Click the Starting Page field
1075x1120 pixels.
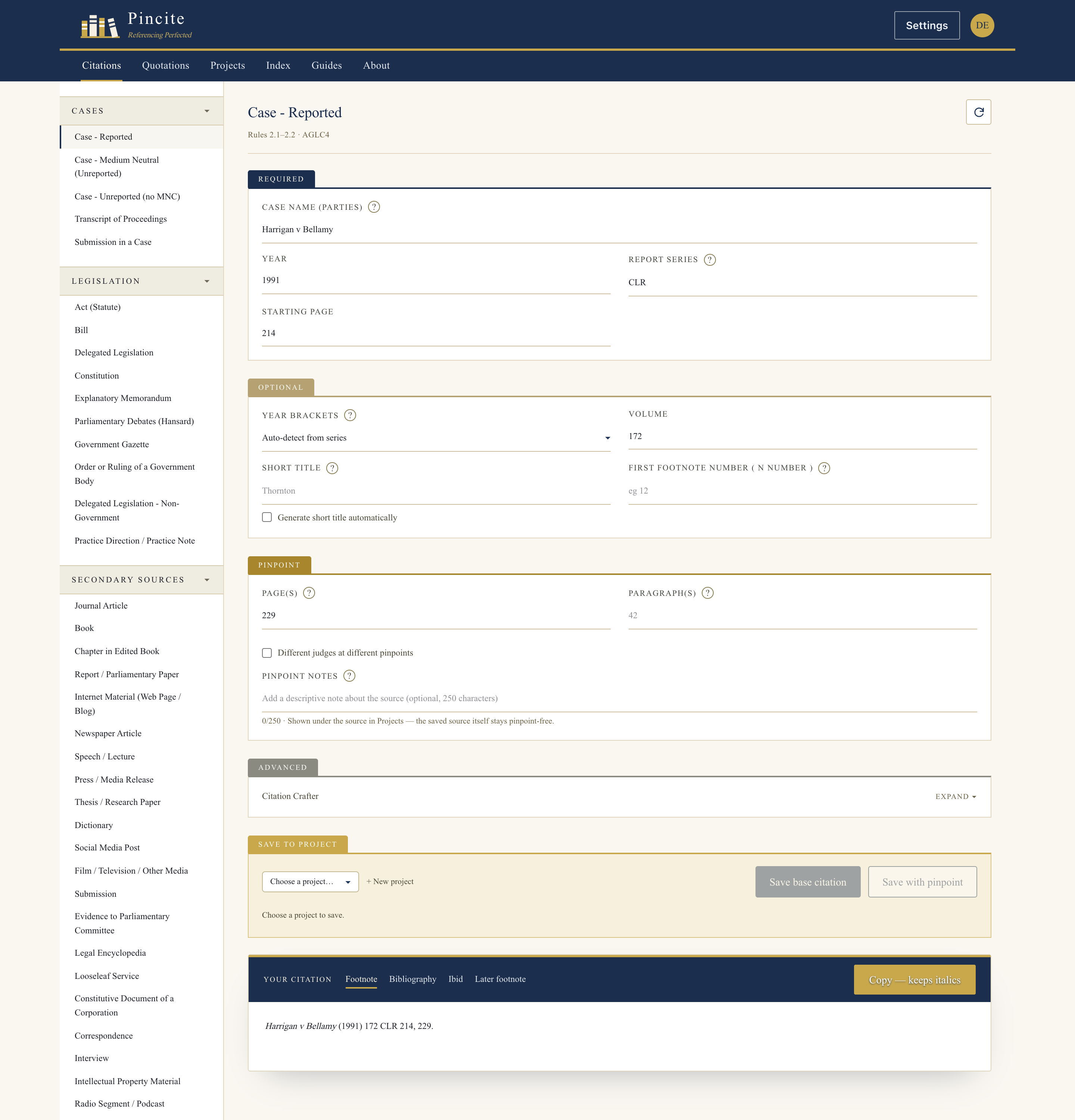click(x=436, y=333)
